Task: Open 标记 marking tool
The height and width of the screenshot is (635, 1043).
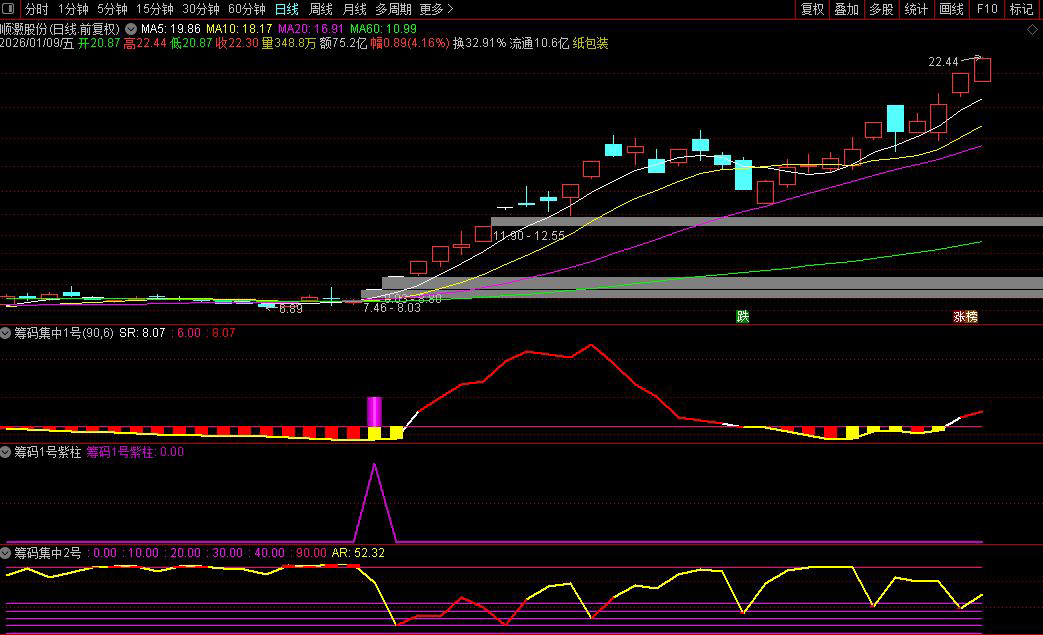Action: 1021,9
